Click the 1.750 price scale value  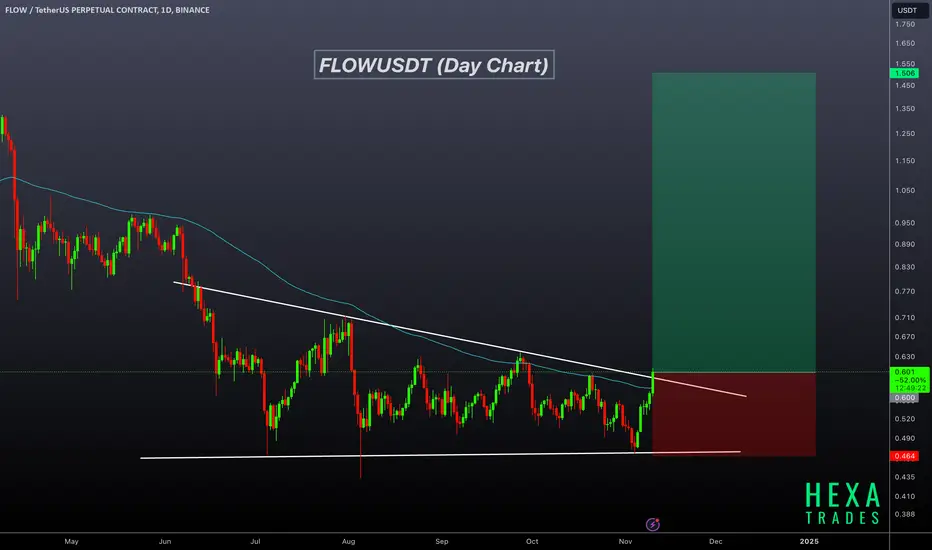[905, 24]
